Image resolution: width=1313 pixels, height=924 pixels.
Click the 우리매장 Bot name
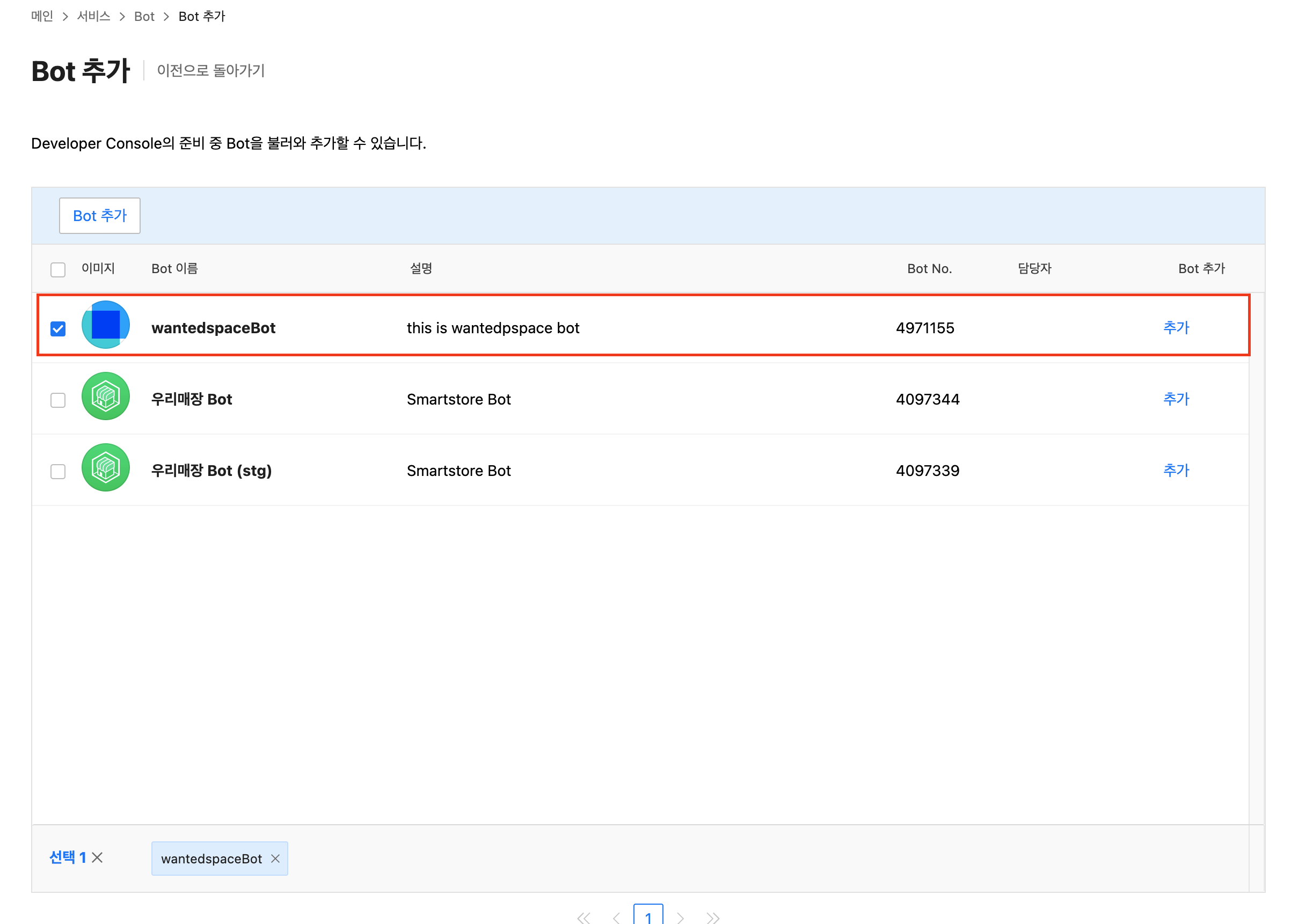pyautogui.click(x=192, y=399)
